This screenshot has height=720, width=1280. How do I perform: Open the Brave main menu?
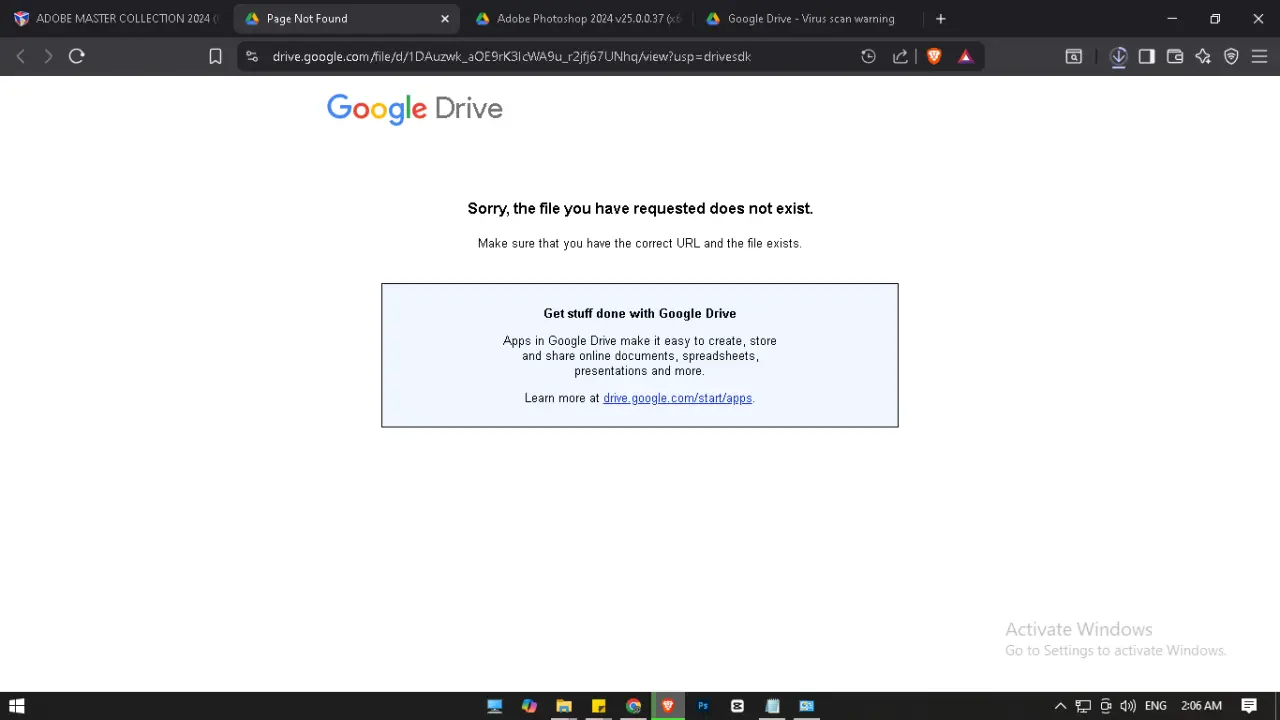(x=1259, y=57)
